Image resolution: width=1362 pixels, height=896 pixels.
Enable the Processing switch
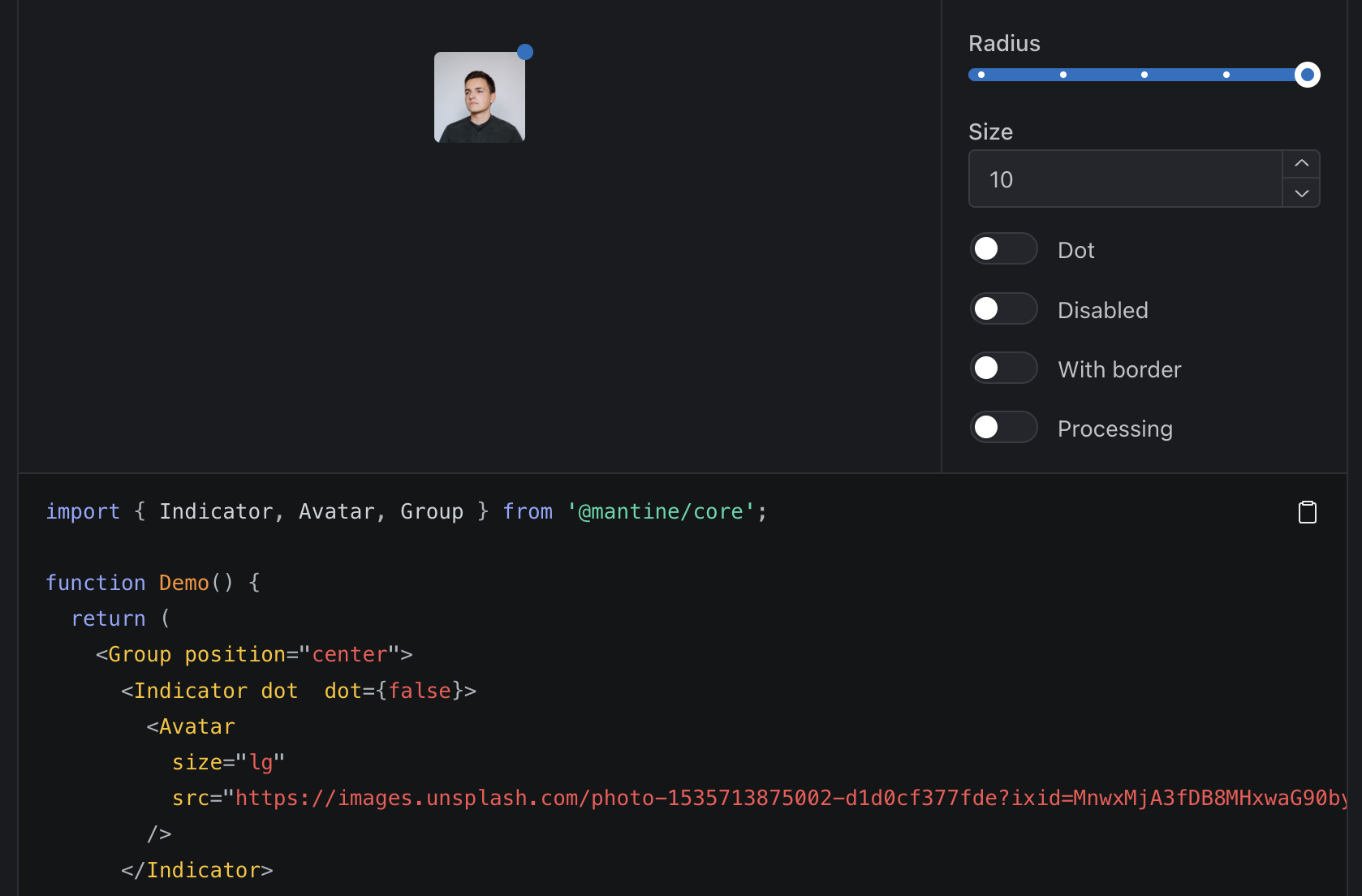click(1003, 427)
